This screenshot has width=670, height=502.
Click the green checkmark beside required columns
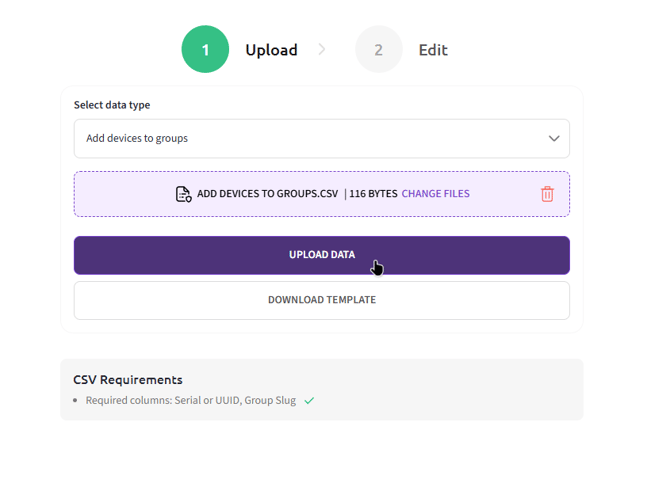click(x=309, y=401)
